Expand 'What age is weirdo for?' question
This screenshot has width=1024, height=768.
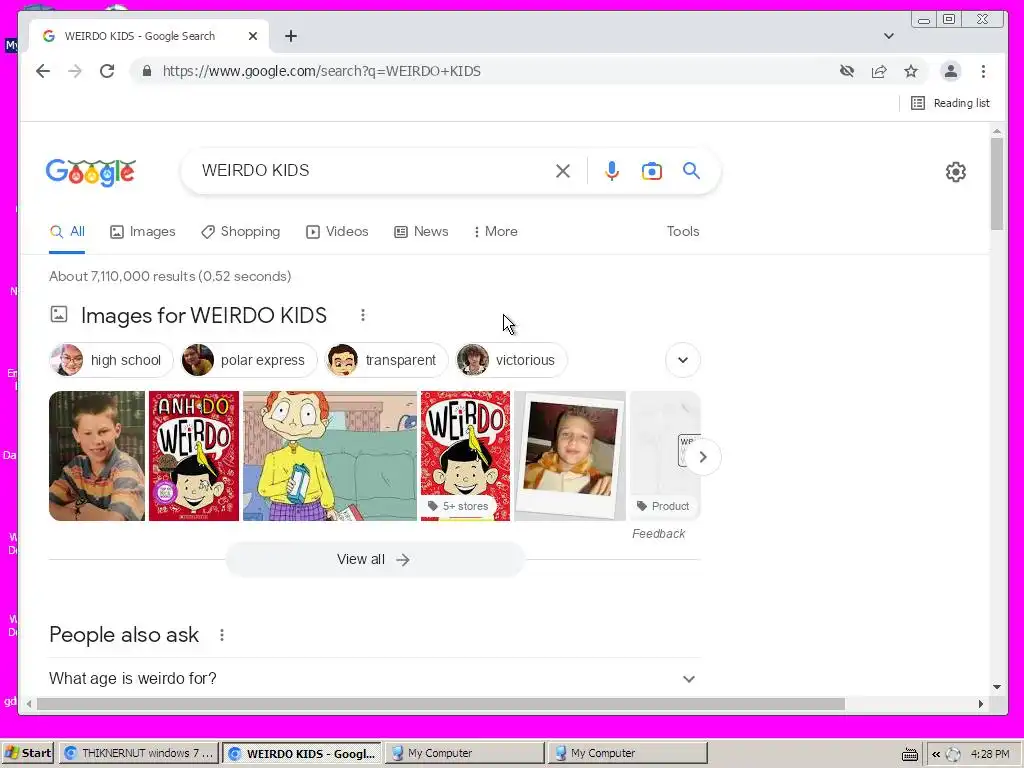[374, 679]
